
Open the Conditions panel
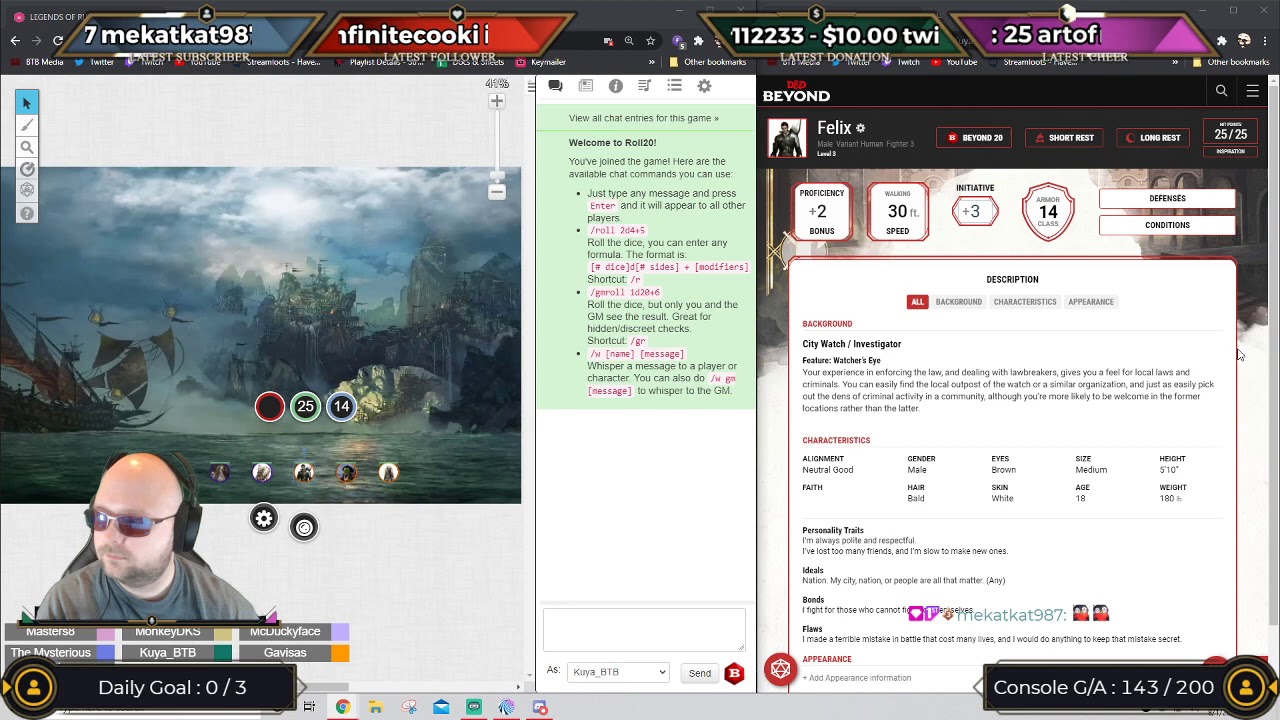[1167, 225]
